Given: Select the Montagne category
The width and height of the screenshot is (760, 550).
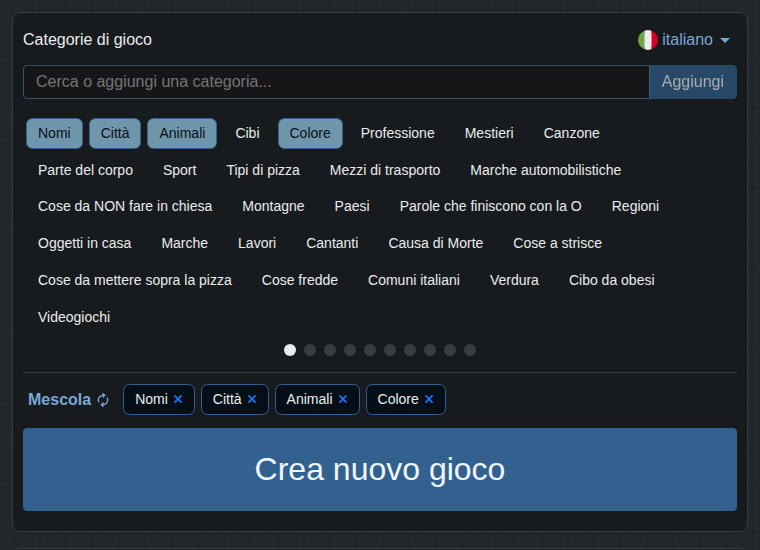Looking at the screenshot, I should point(273,206).
